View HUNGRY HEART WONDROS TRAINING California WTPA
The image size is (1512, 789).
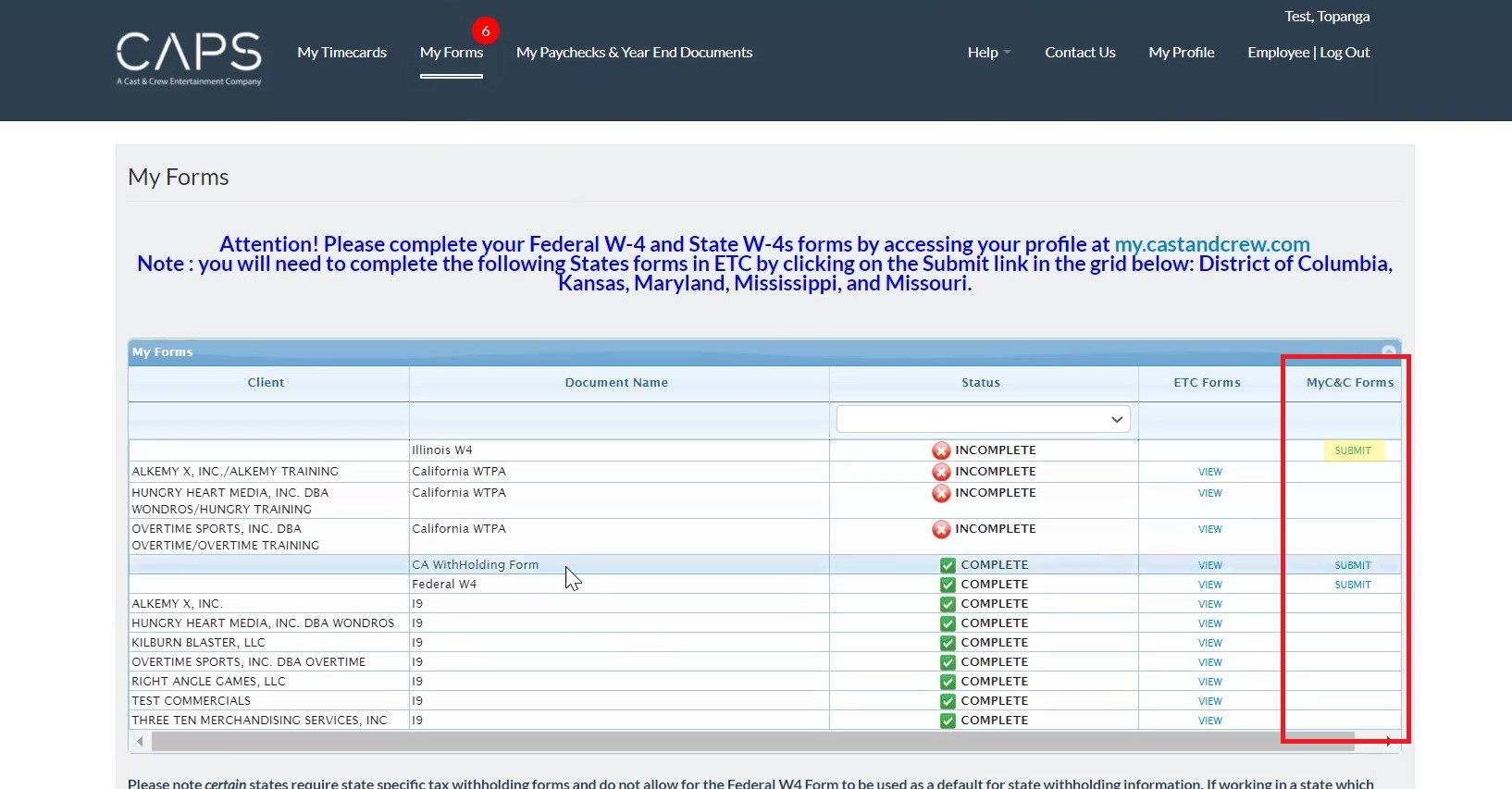1210,493
